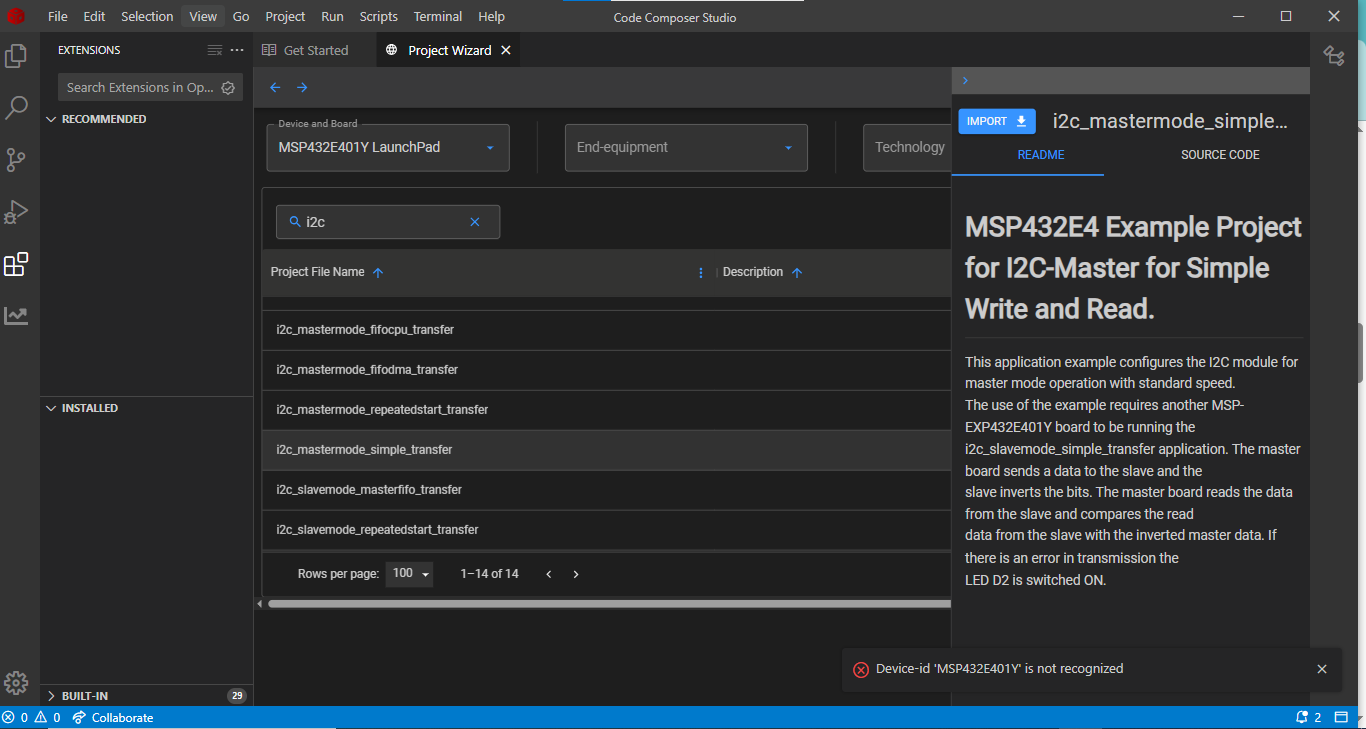Clear the i2c search filter text
Viewport: 1366px width, 729px height.
[475, 222]
